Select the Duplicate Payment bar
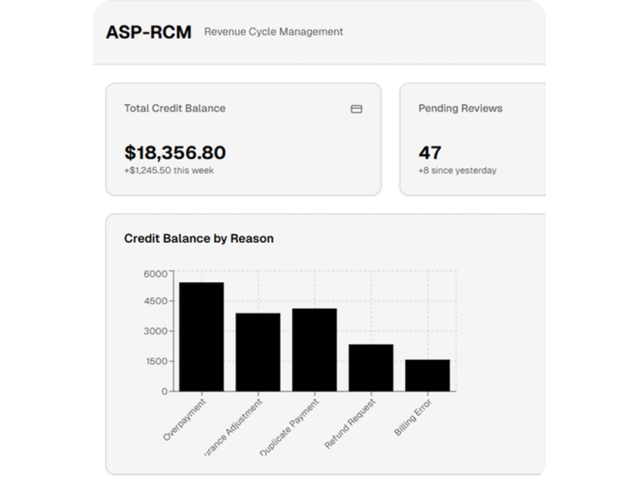 [x=314, y=349]
